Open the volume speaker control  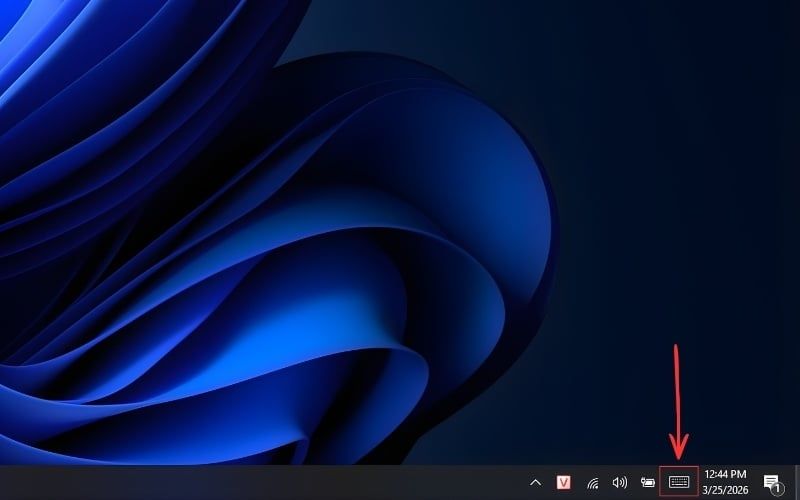coord(619,482)
